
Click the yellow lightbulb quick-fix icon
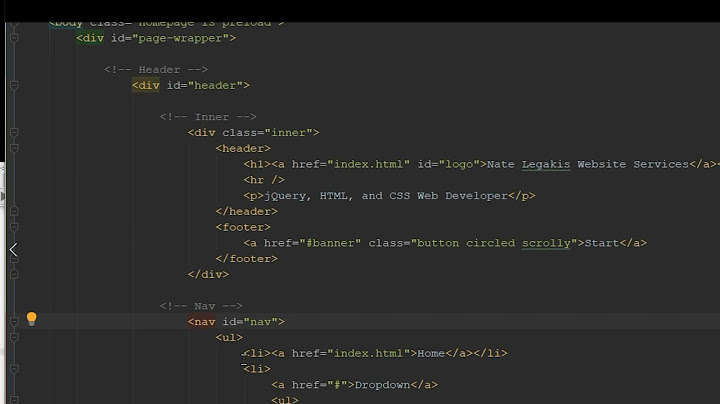(x=31, y=319)
